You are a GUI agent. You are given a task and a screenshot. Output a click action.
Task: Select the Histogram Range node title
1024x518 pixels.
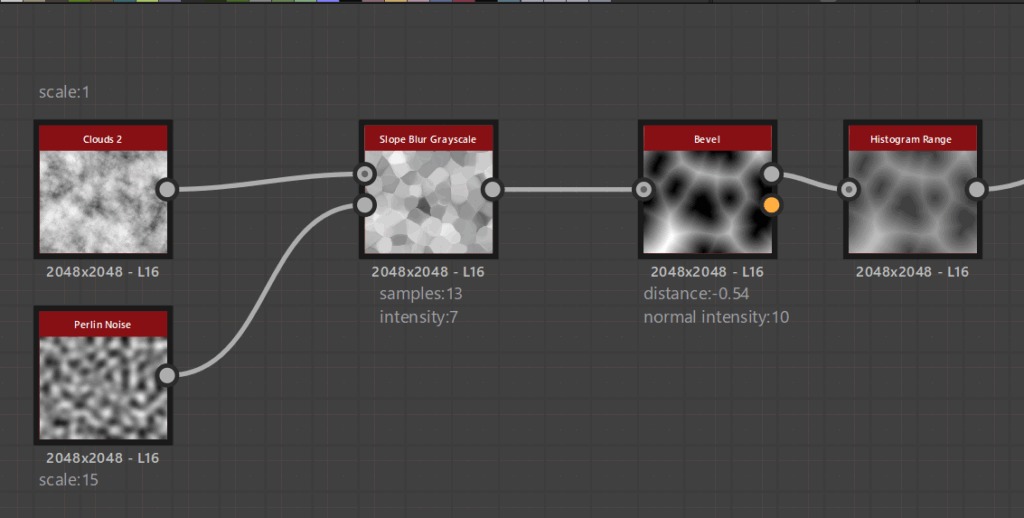click(911, 138)
